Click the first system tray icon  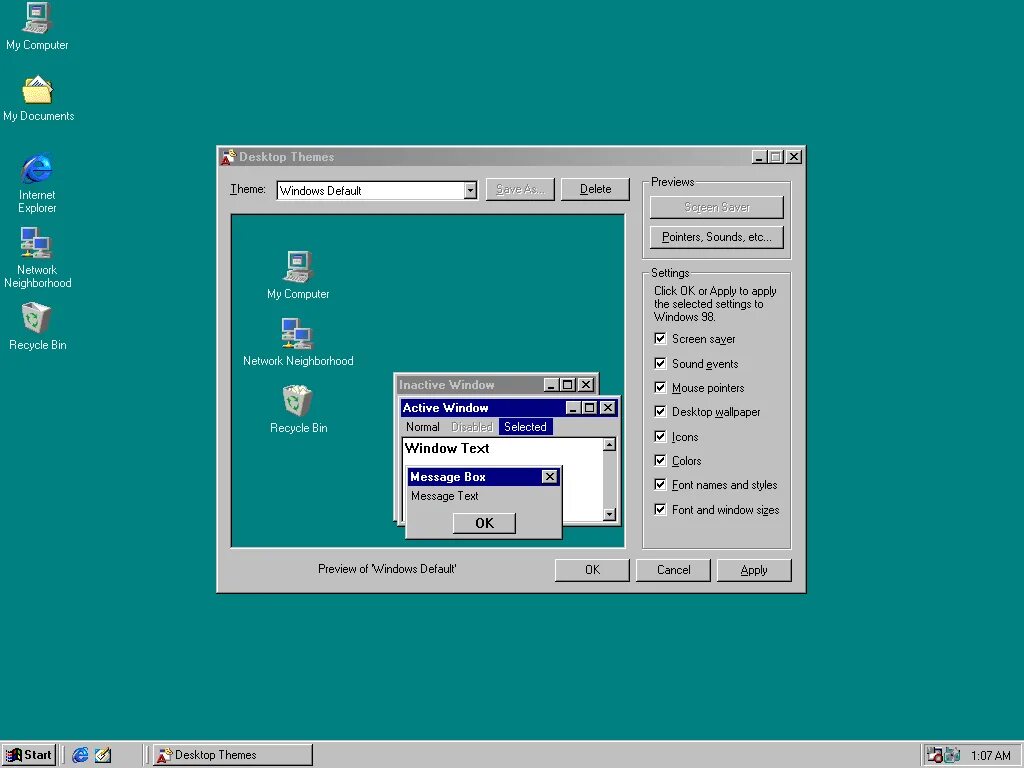pos(934,755)
